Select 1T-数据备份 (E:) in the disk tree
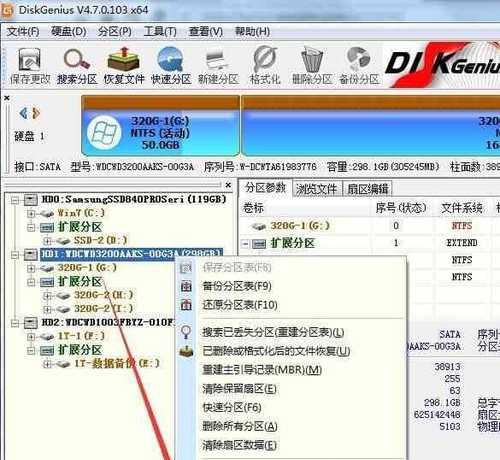This screenshot has height=460, width=500. 116,364
